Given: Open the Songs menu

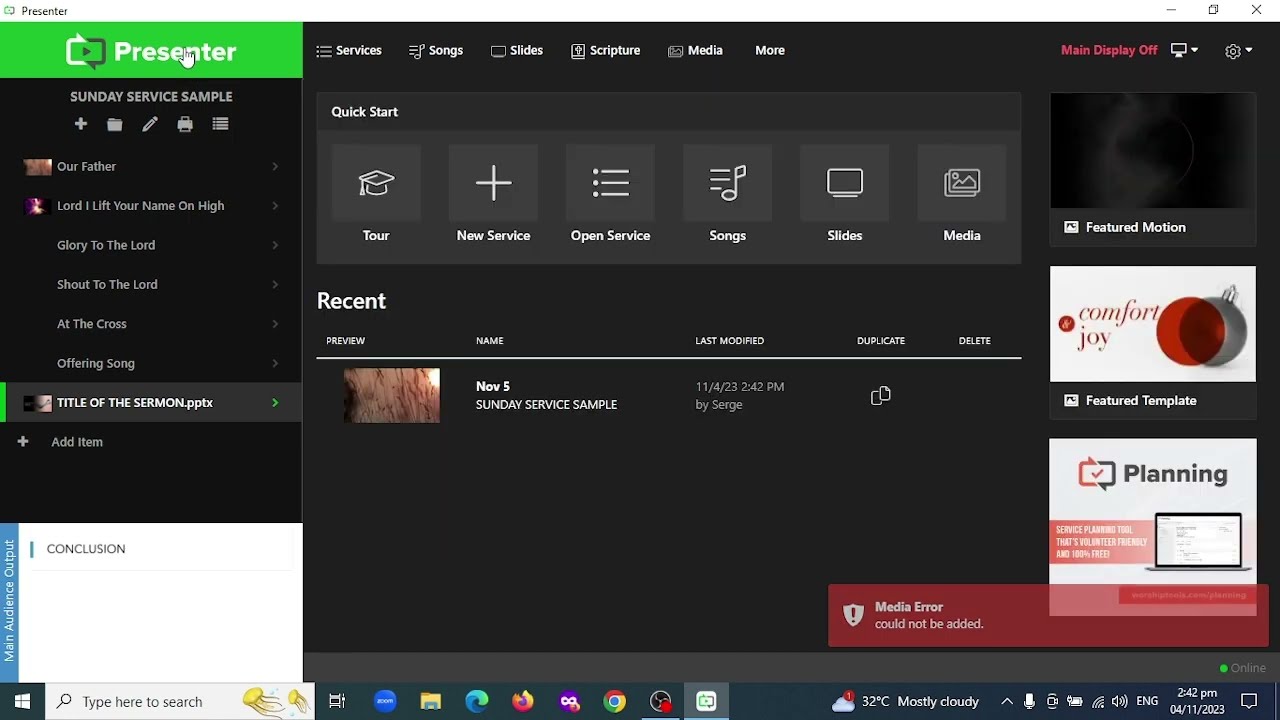Looking at the screenshot, I should click(x=436, y=50).
